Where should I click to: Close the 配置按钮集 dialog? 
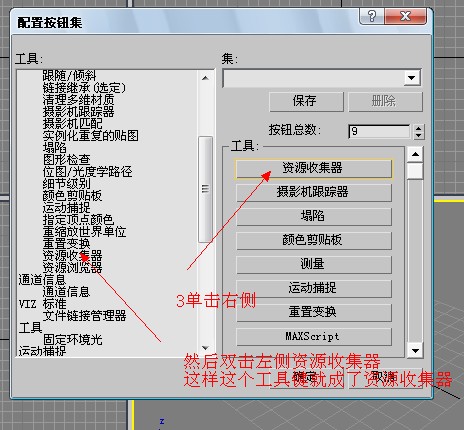(405, 16)
